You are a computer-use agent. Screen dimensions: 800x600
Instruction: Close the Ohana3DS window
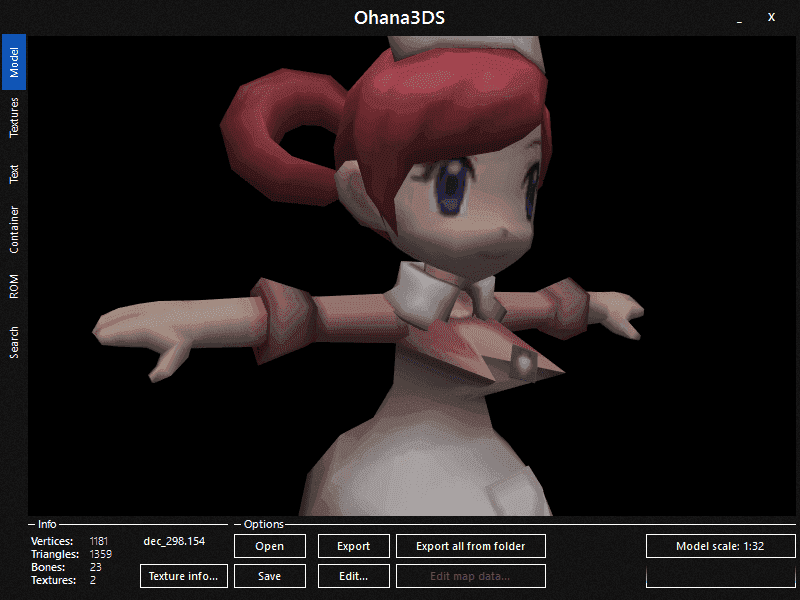(x=771, y=17)
